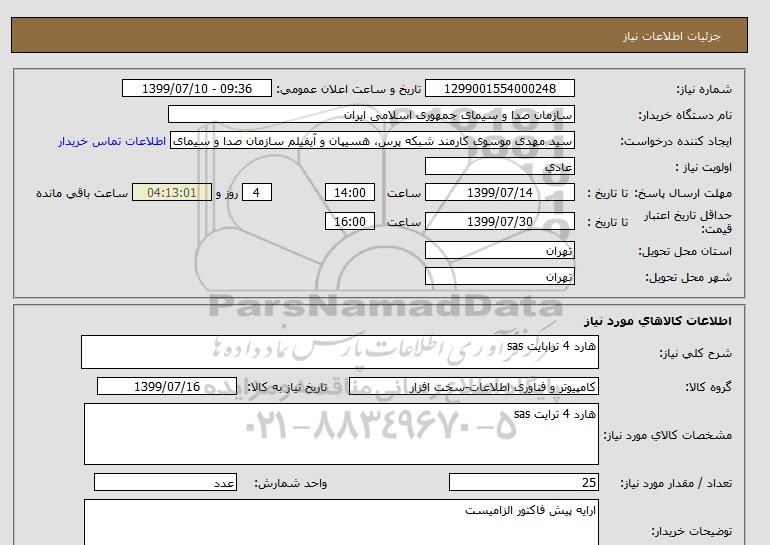Click the need date field 1399/07/16
Screen dimensions: 770x545
pyautogui.click(x=167, y=386)
